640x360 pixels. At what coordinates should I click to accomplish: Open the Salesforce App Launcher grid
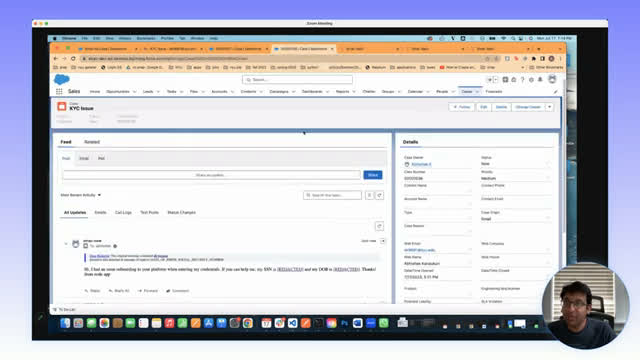pos(59,91)
